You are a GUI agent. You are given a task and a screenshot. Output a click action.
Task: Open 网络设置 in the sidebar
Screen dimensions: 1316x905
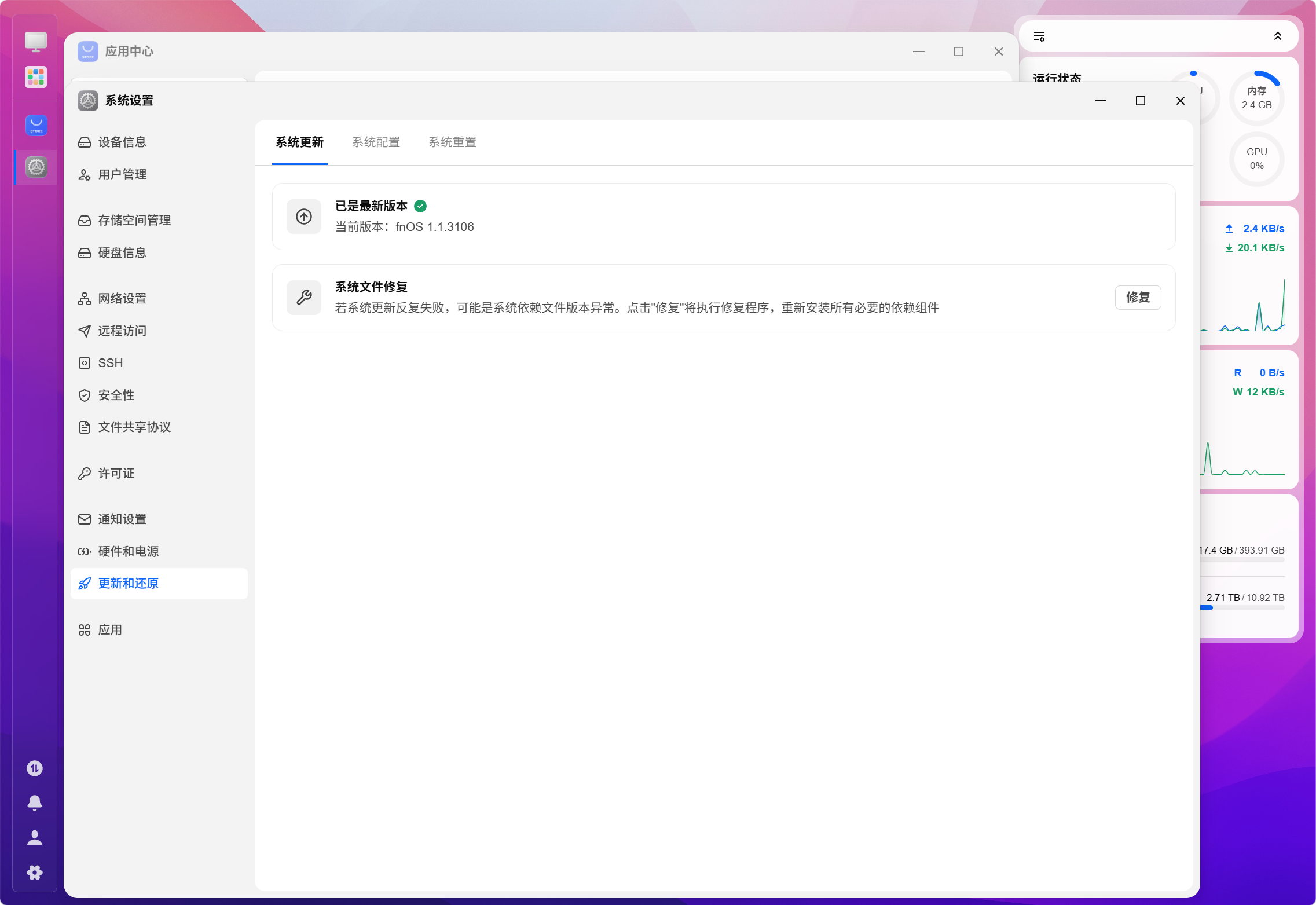159,299
